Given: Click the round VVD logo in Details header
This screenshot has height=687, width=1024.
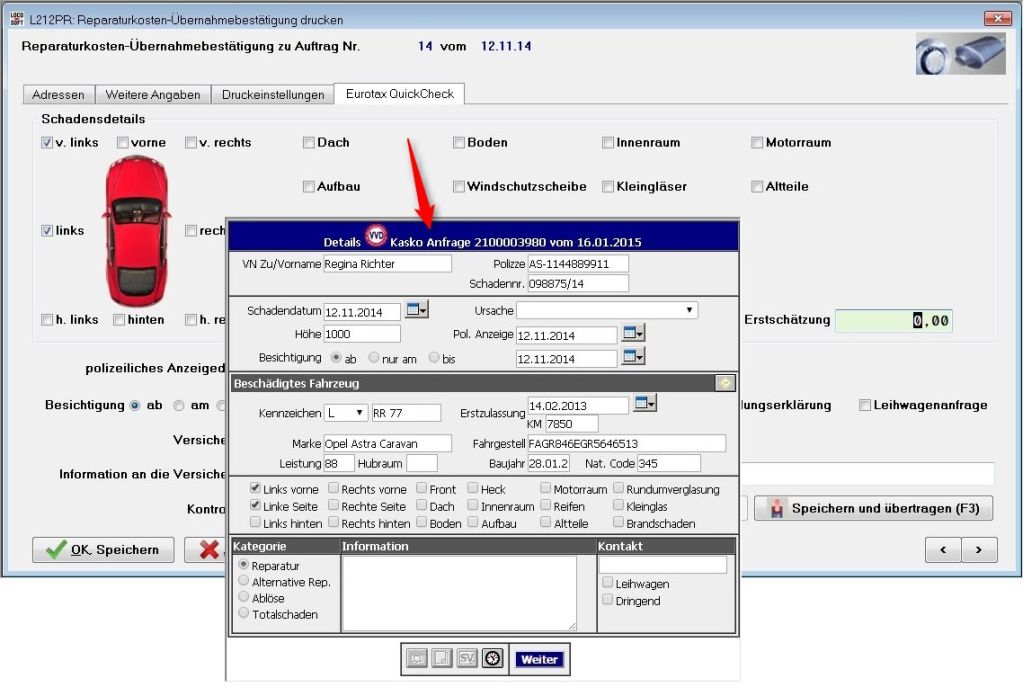Looking at the screenshot, I should tap(377, 236).
